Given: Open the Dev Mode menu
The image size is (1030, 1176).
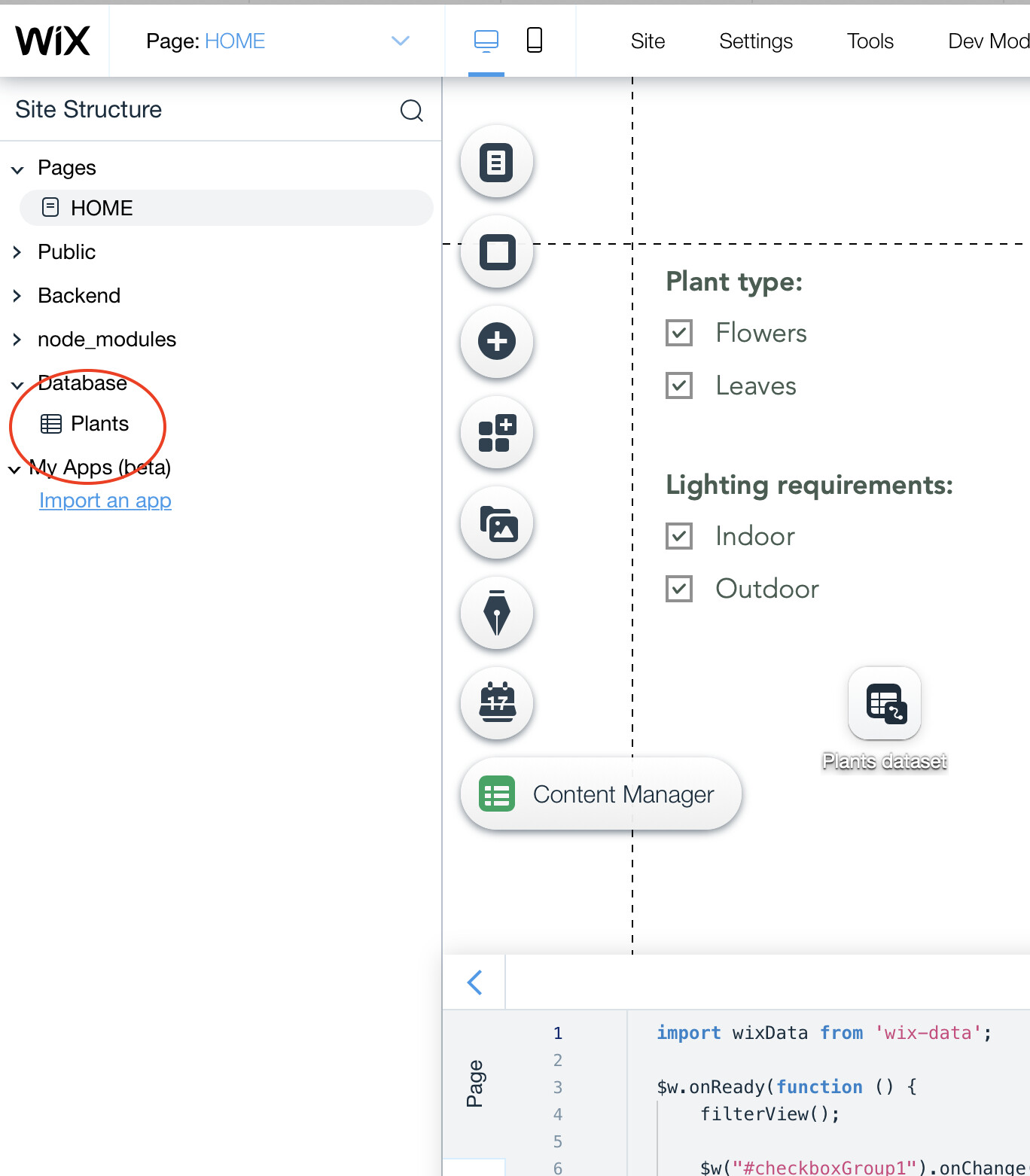Looking at the screenshot, I should click(989, 41).
